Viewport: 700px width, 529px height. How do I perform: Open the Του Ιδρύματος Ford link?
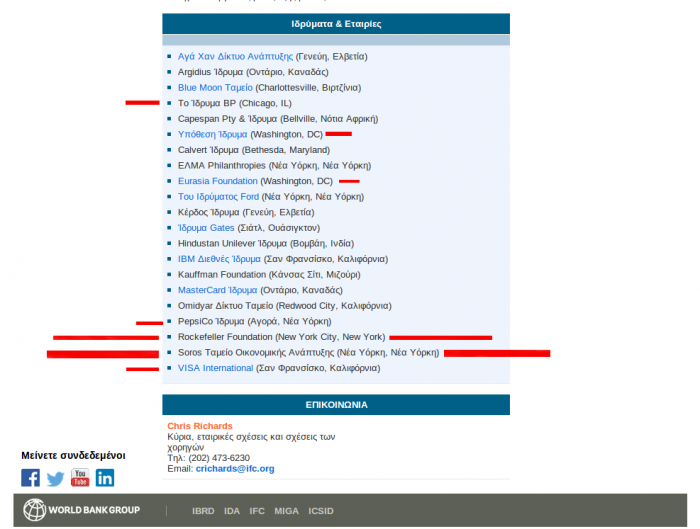click(x=218, y=196)
